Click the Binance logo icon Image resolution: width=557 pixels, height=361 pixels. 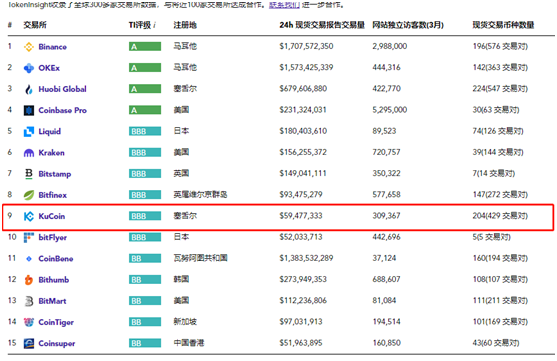[x=29, y=47]
